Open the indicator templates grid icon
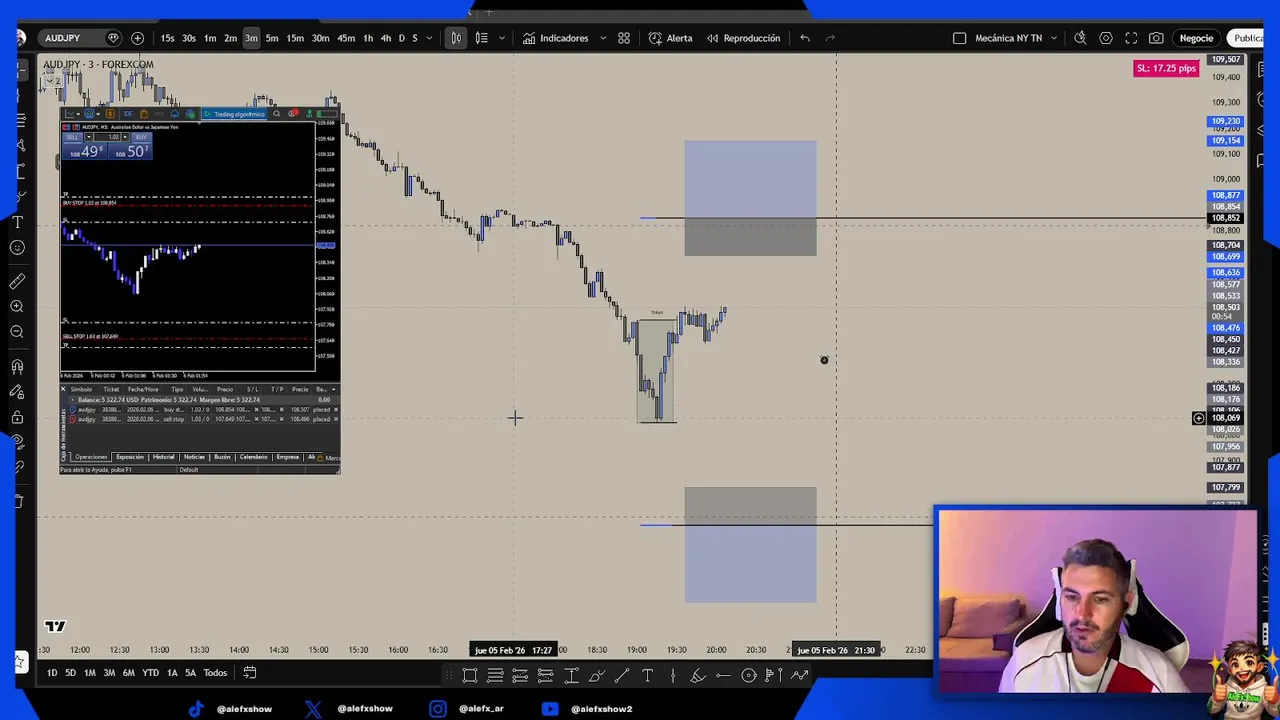This screenshot has width=1280, height=720. point(624,38)
